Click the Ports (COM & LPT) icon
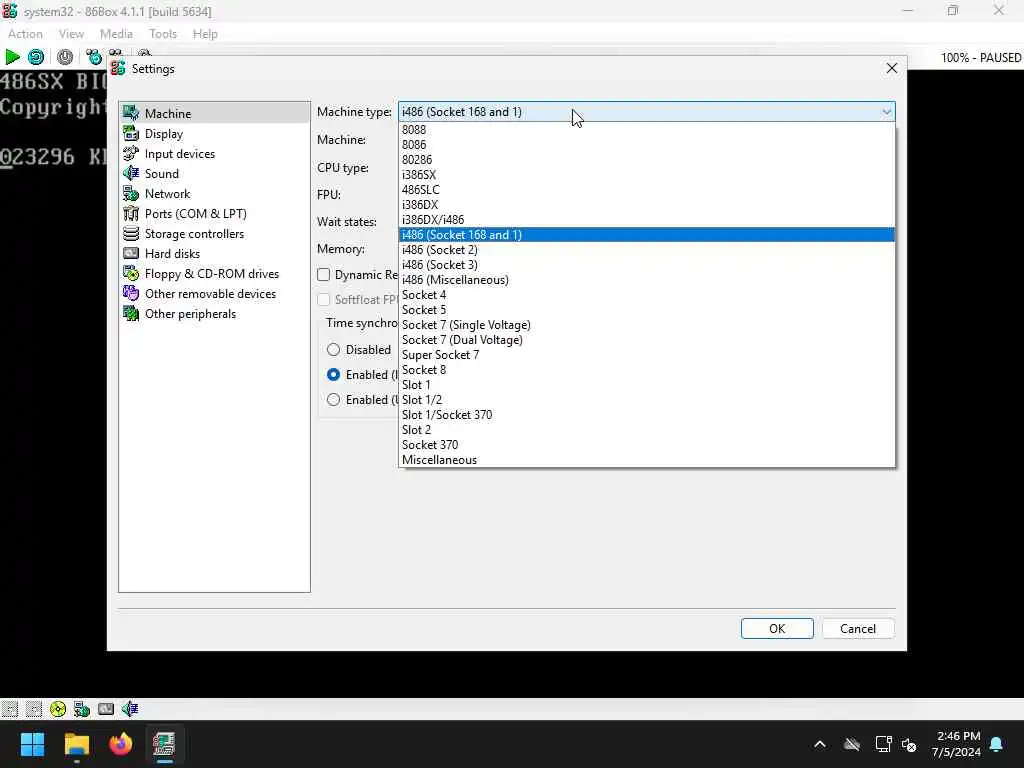Viewport: 1024px width, 768px height. (x=131, y=214)
